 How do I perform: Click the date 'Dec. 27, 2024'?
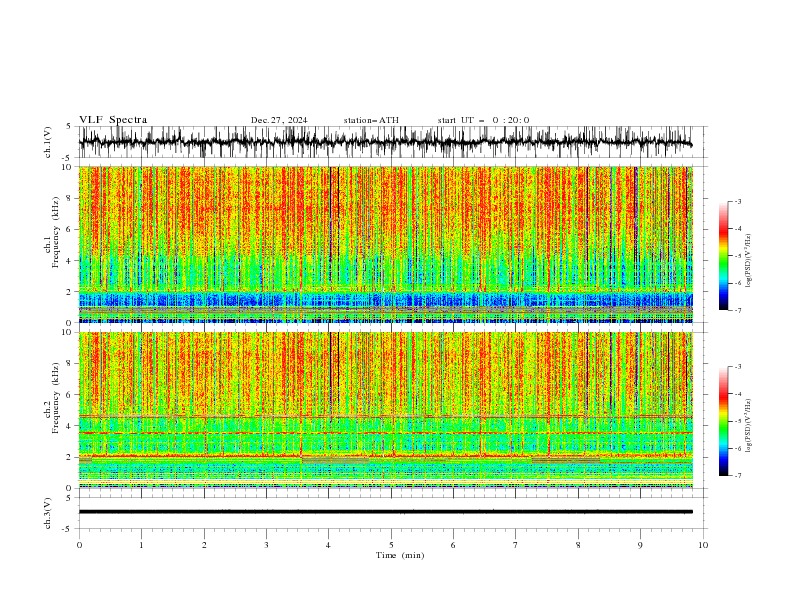tap(279, 120)
